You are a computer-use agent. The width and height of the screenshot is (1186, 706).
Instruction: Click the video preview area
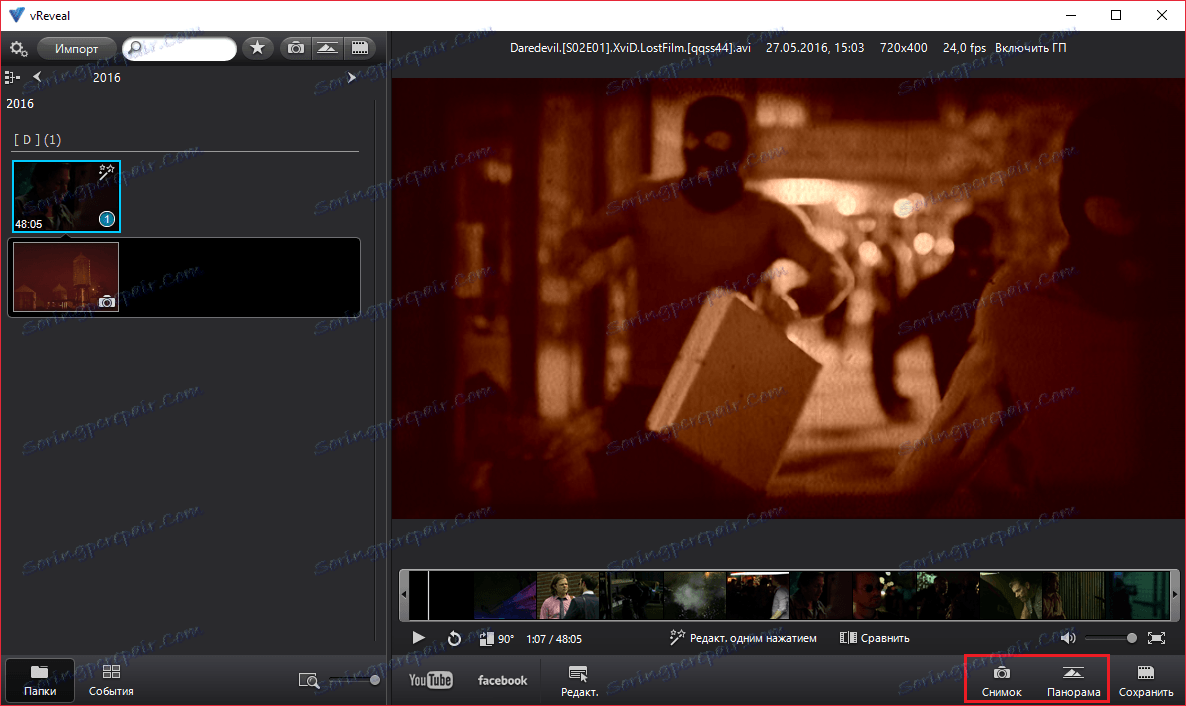787,299
